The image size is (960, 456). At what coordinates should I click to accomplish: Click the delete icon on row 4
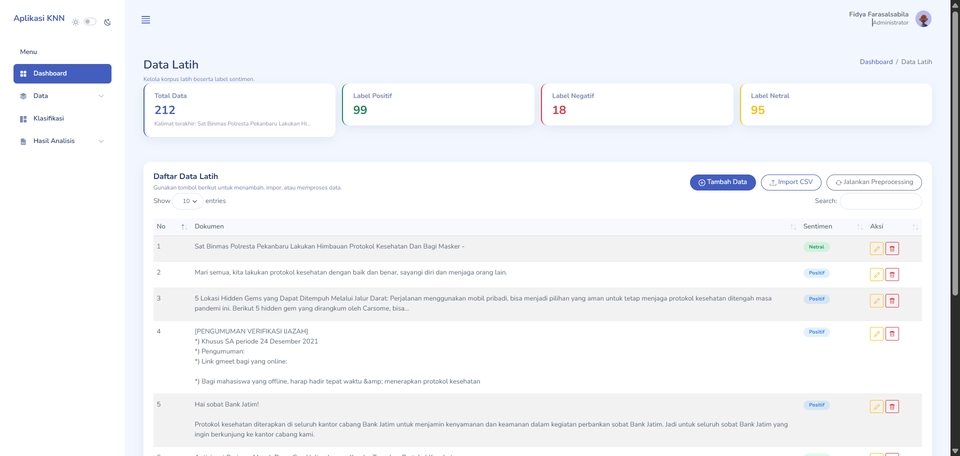point(892,334)
